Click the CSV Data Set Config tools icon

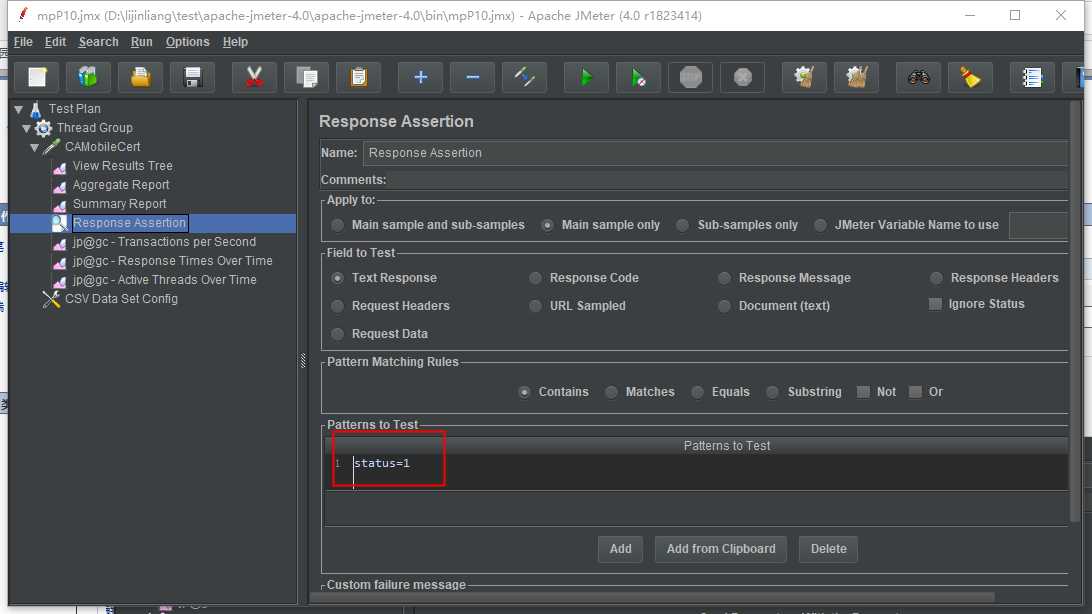coord(51,299)
